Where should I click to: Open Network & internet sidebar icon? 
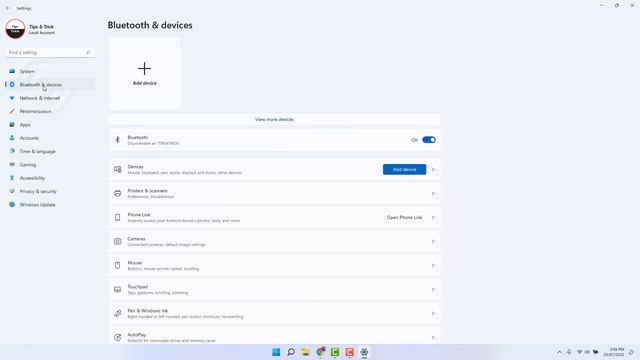tap(12, 98)
